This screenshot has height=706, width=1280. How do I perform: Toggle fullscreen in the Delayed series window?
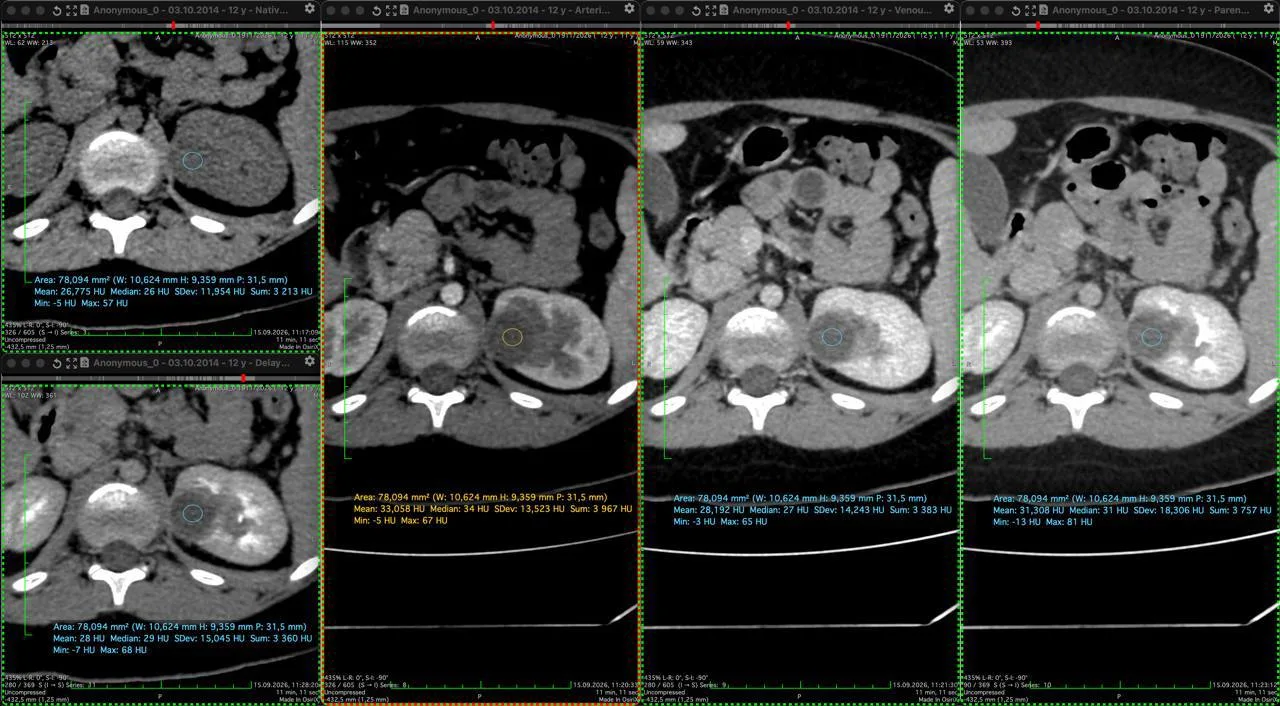point(72,363)
